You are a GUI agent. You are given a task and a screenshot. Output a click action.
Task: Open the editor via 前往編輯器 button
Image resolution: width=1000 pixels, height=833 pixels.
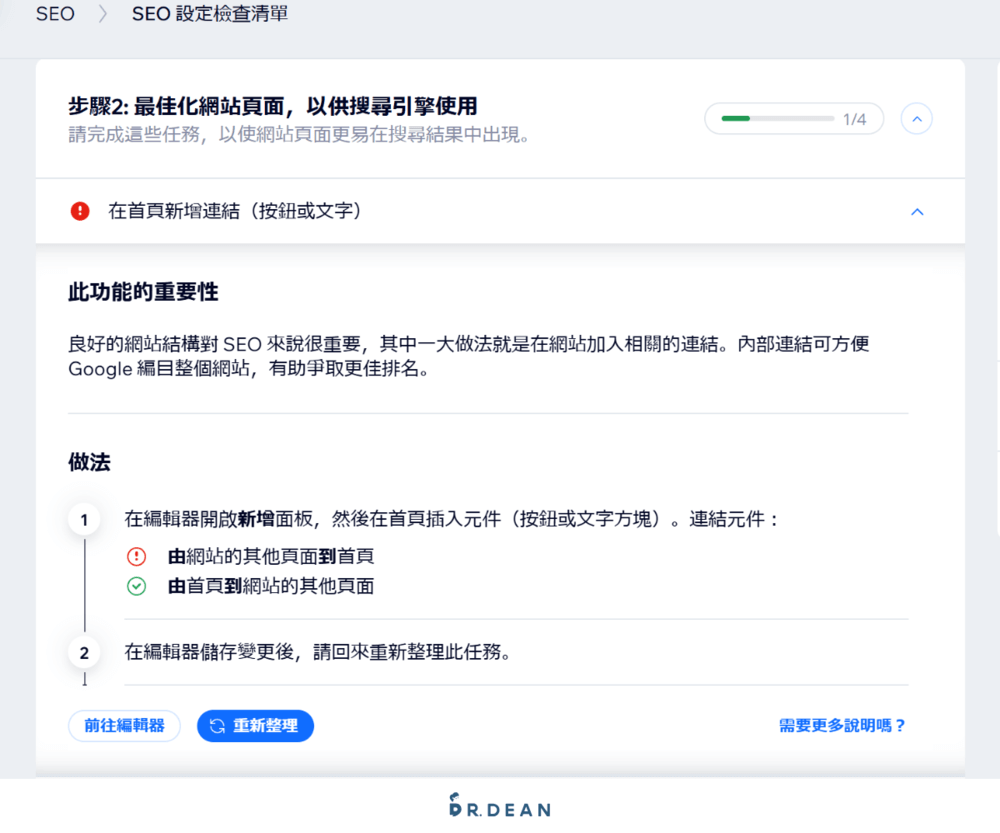pyautogui.click(x=124, y=726)
